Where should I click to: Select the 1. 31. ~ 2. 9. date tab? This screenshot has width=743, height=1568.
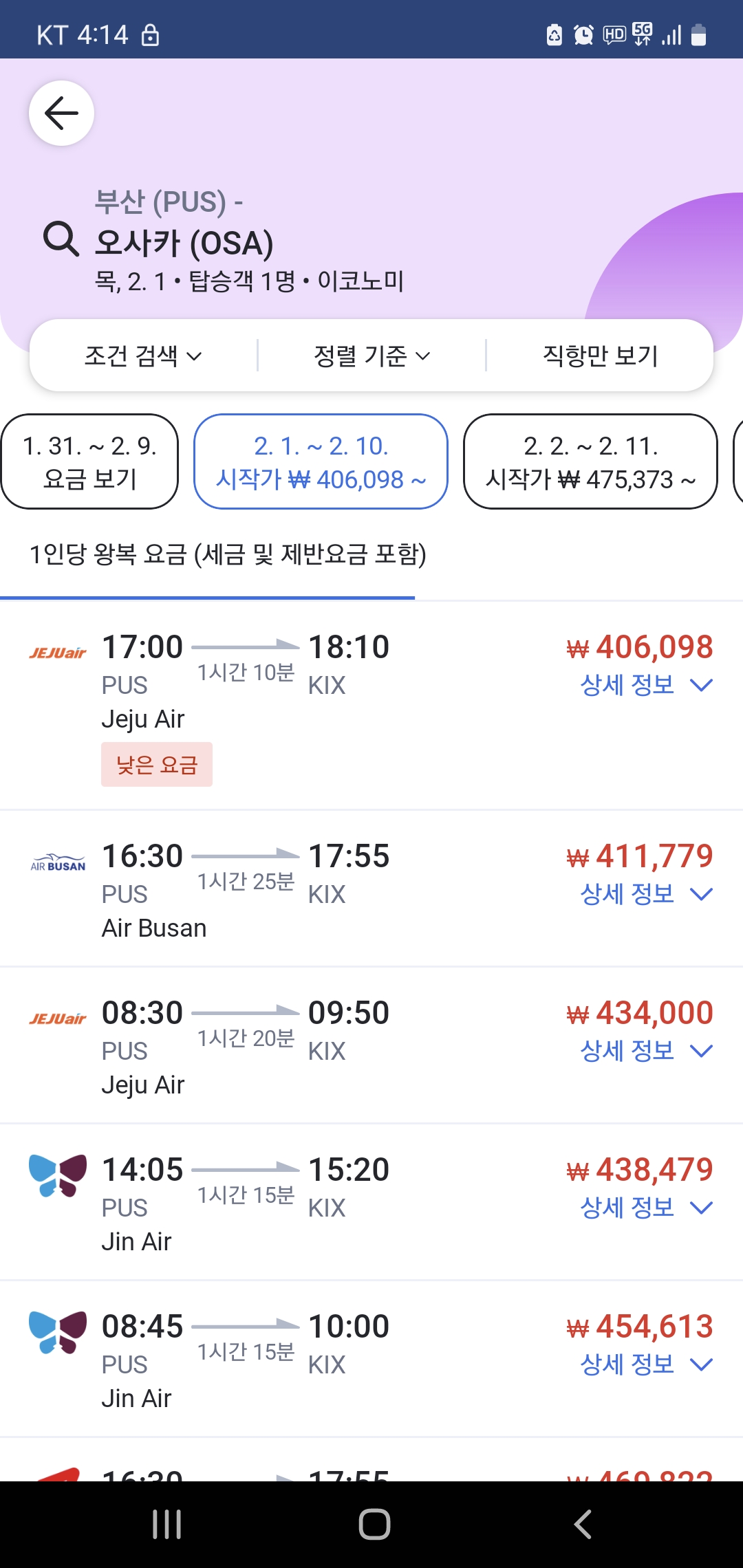pos(90,461)
